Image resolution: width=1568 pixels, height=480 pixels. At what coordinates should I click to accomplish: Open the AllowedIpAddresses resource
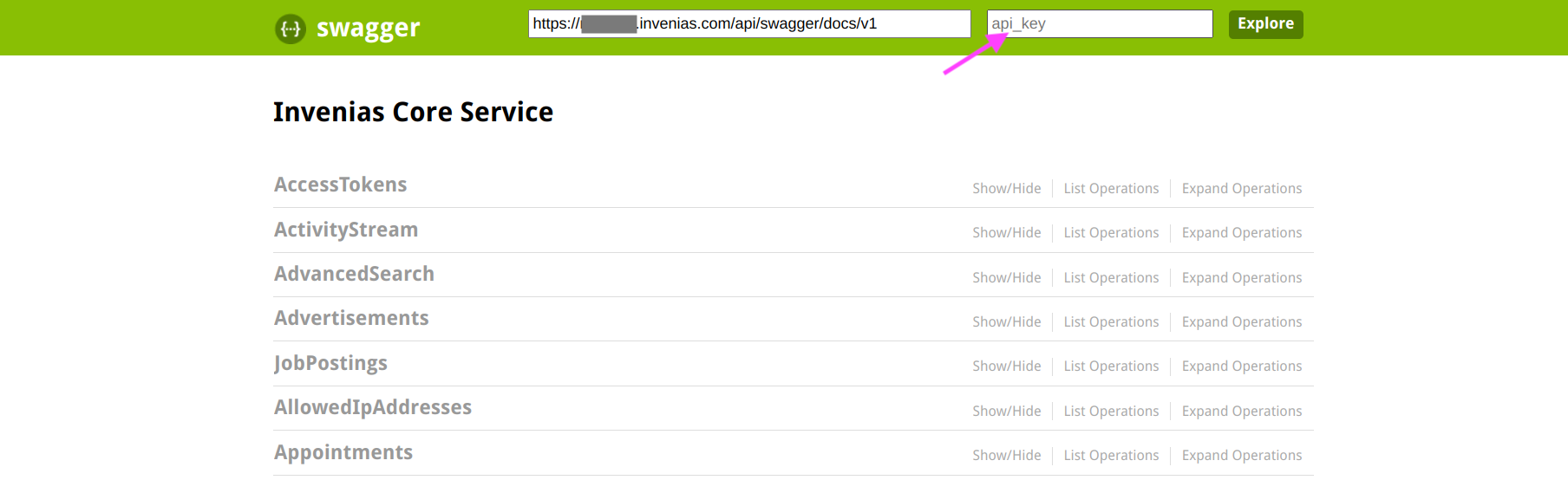[373, 407]
